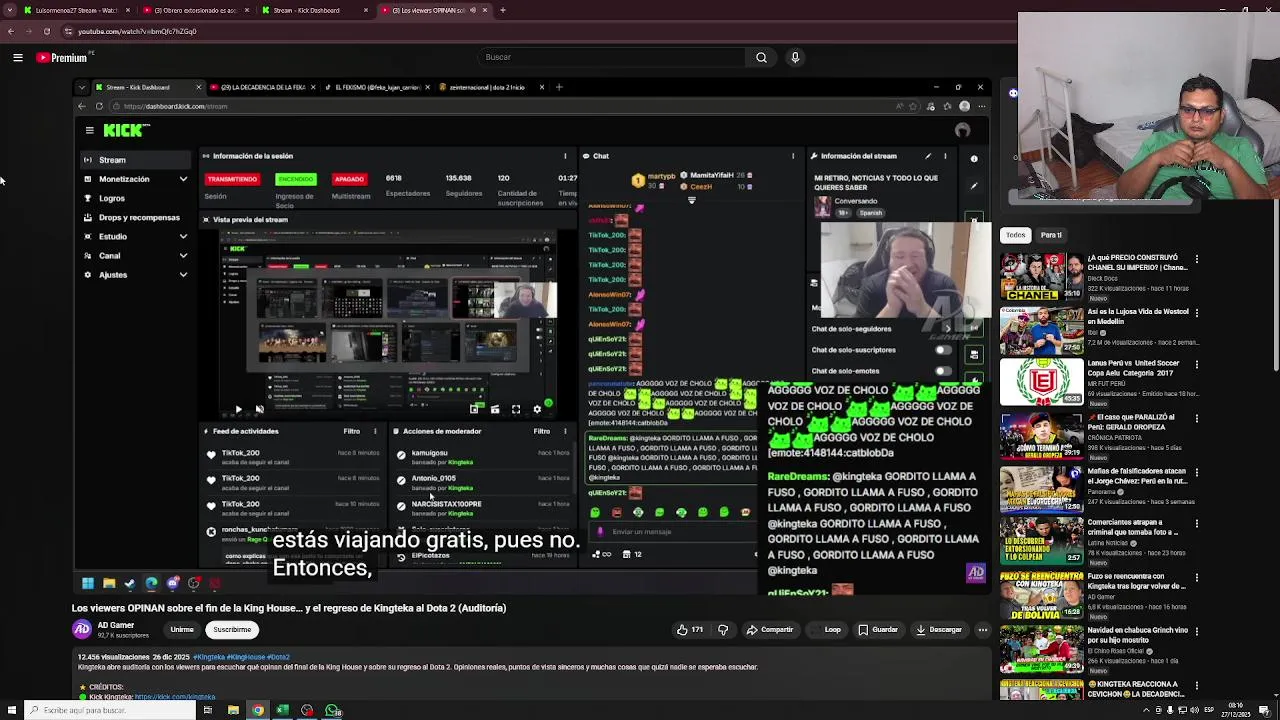1280x720 pixels.
Task: Open Lanus Perú vs United Soccer thumbnail
Action: pos(1041,381)
